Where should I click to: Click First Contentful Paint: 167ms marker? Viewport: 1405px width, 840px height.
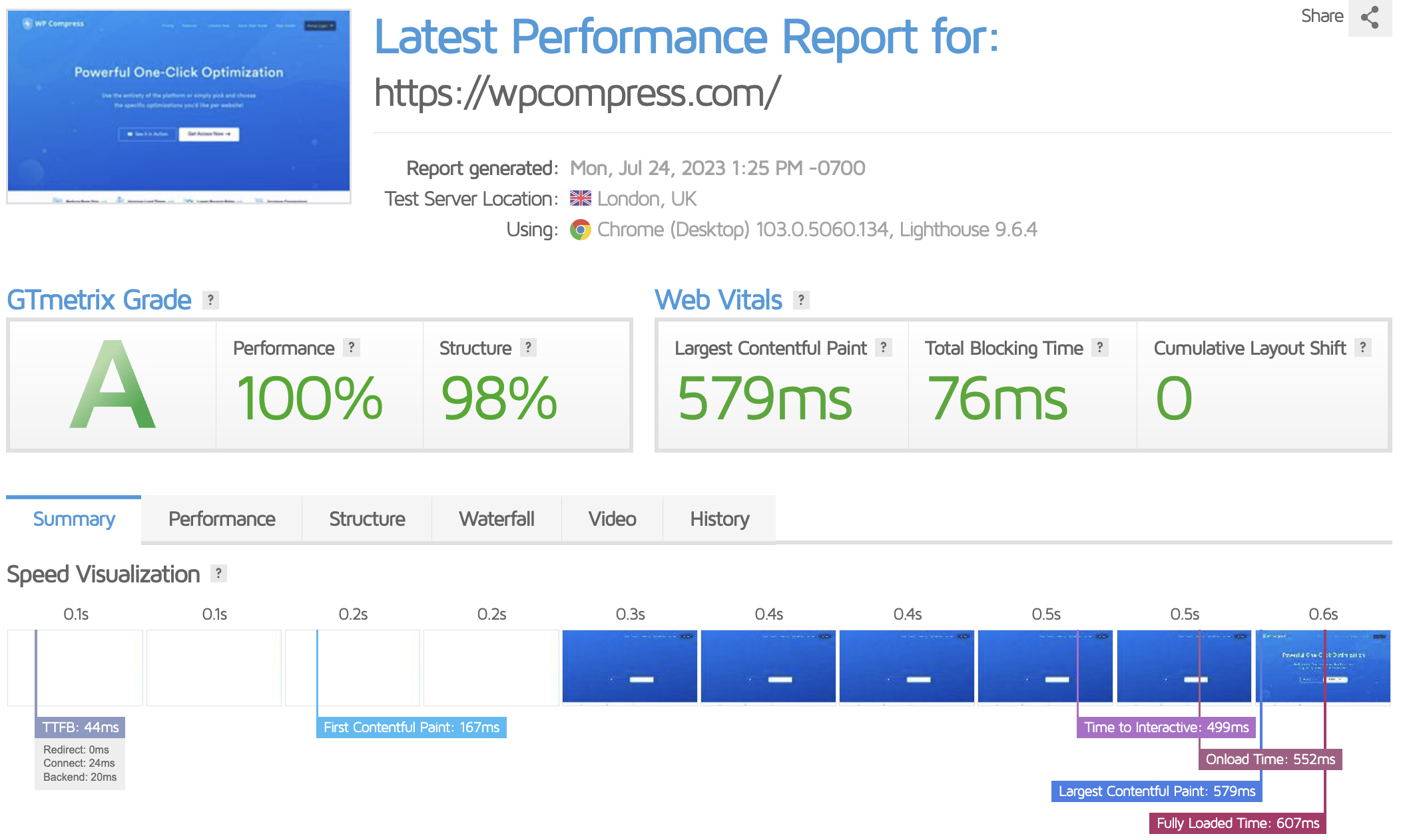[412, 728]
